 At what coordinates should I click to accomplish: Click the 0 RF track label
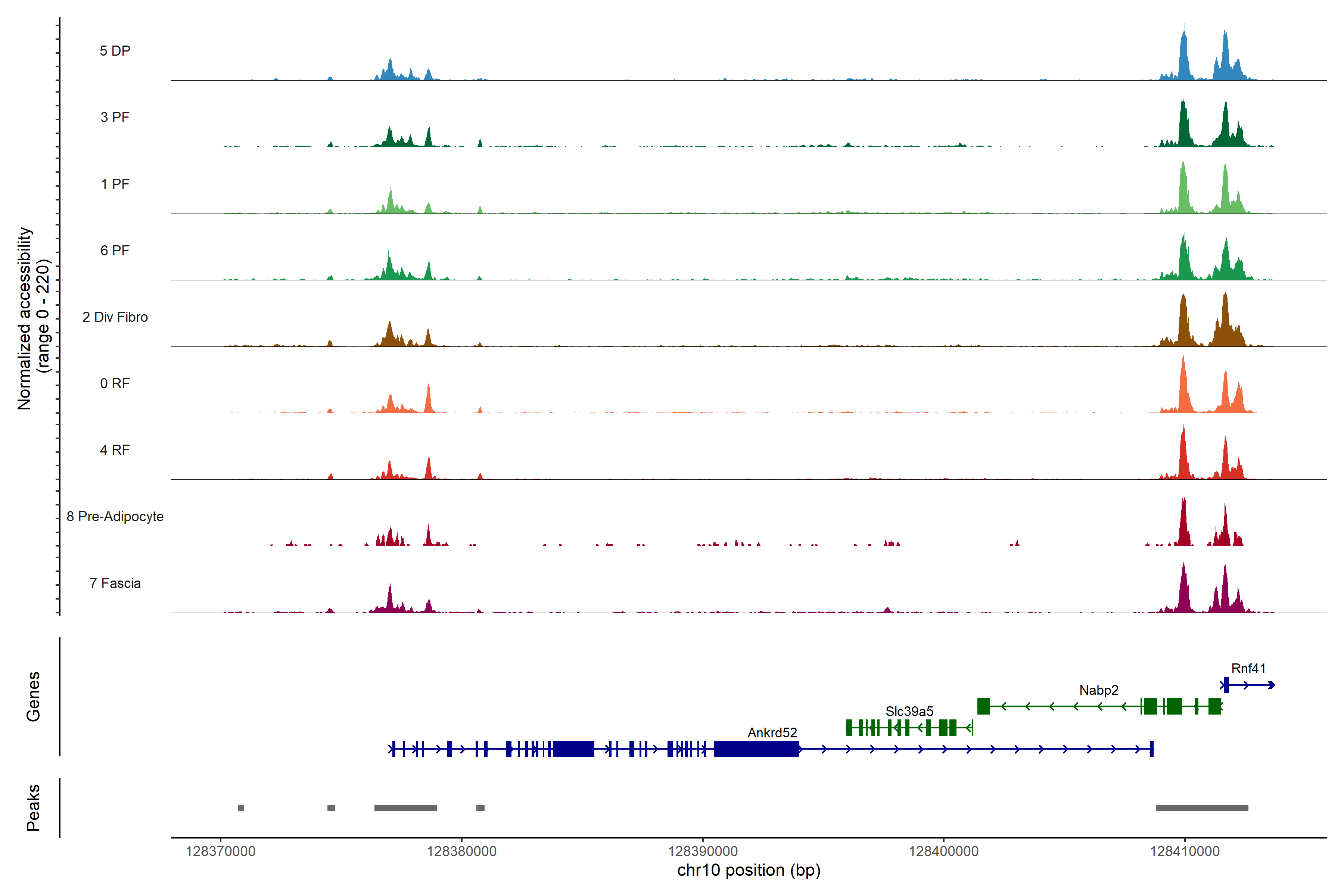click(115, 383)
